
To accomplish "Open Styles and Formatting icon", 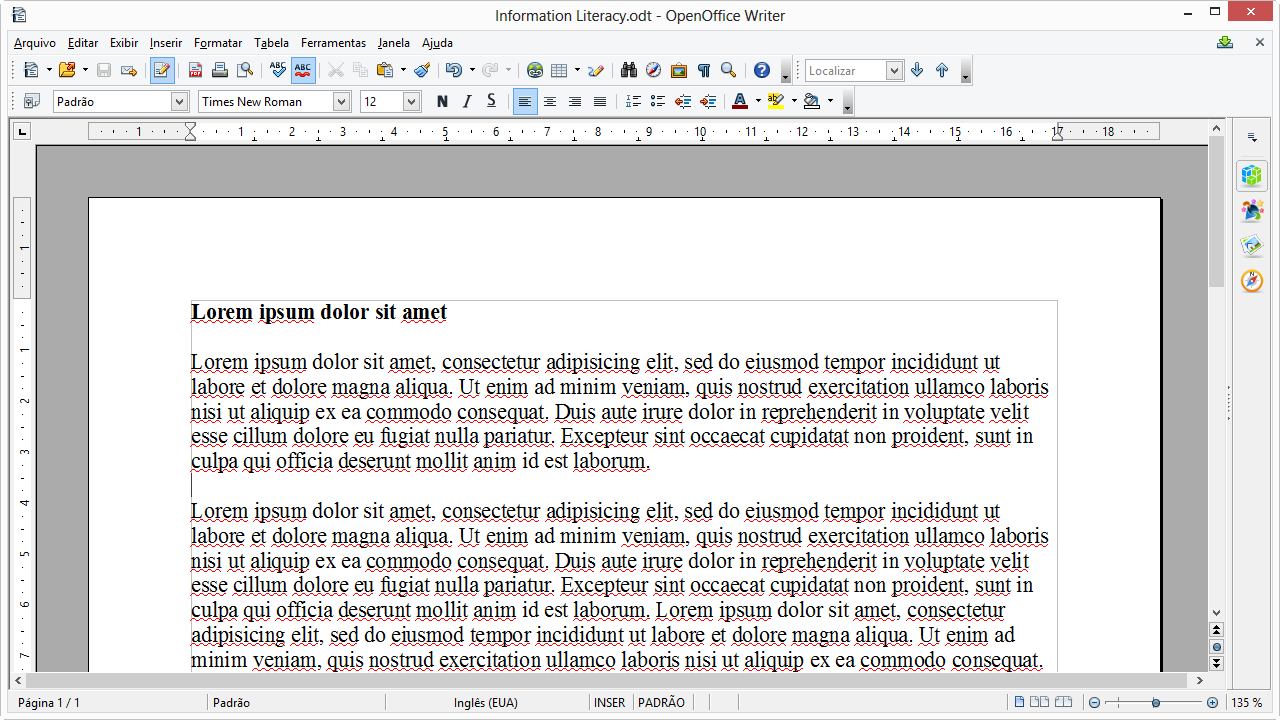I will [31, 101].
